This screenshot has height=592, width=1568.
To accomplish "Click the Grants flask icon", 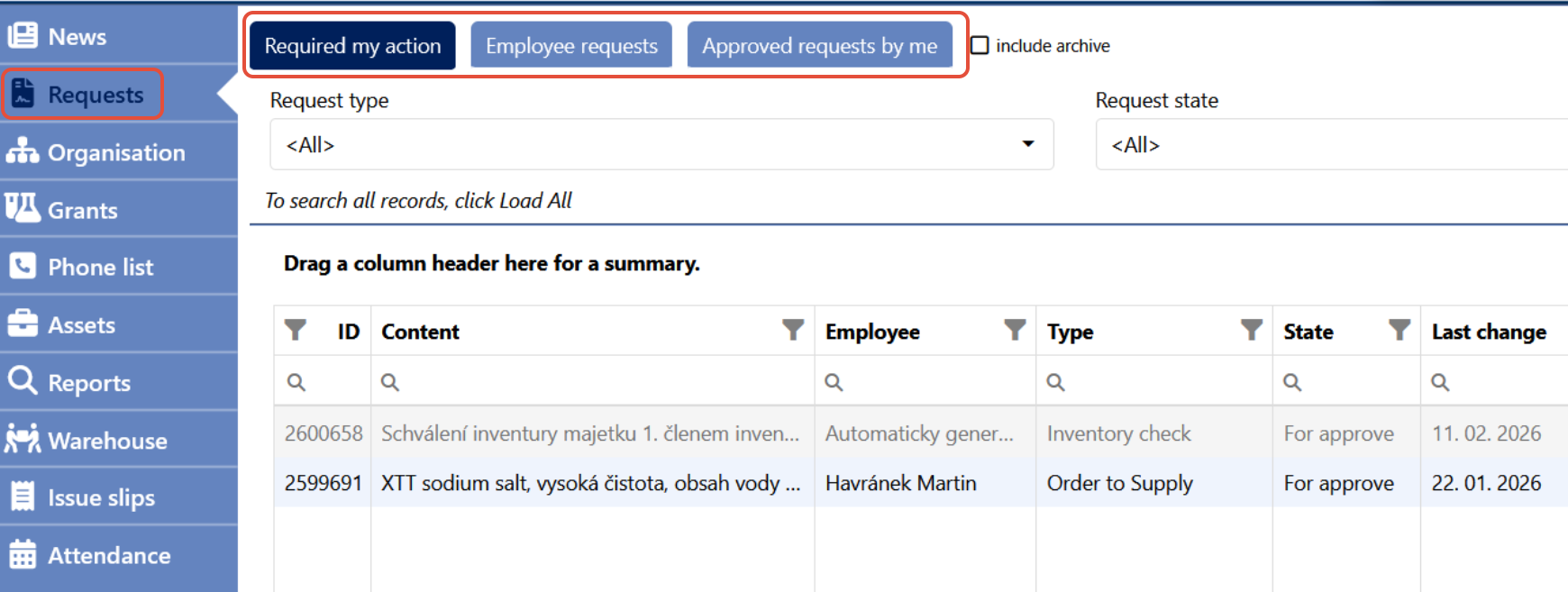I will coord(23,209).
